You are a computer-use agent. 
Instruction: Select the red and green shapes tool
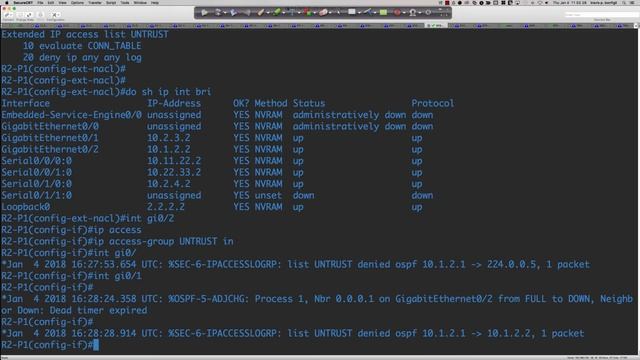coord(309,13)
